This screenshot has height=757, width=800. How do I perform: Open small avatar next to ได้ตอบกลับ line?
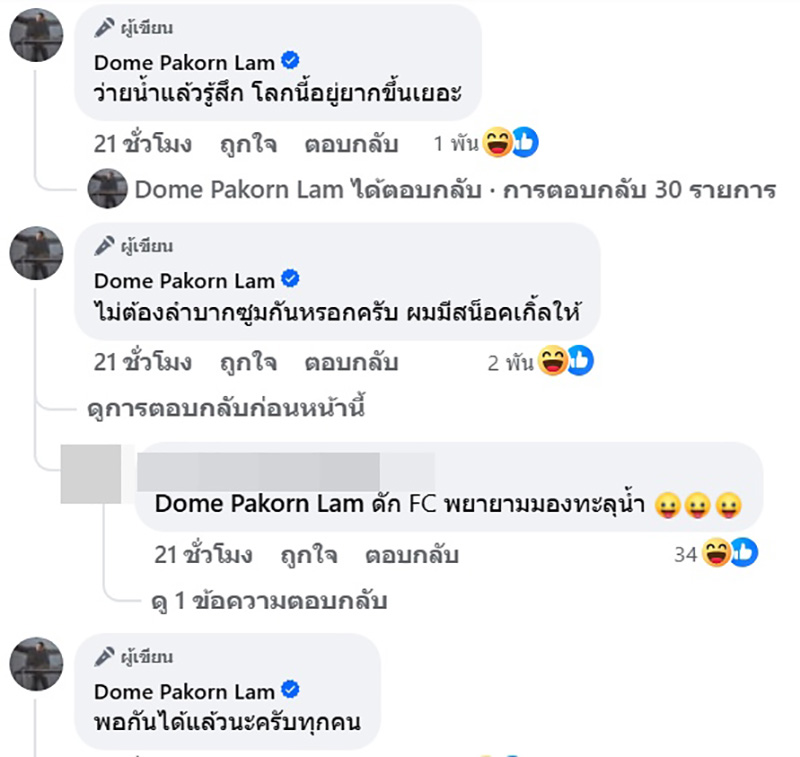(x=107, y=189)
